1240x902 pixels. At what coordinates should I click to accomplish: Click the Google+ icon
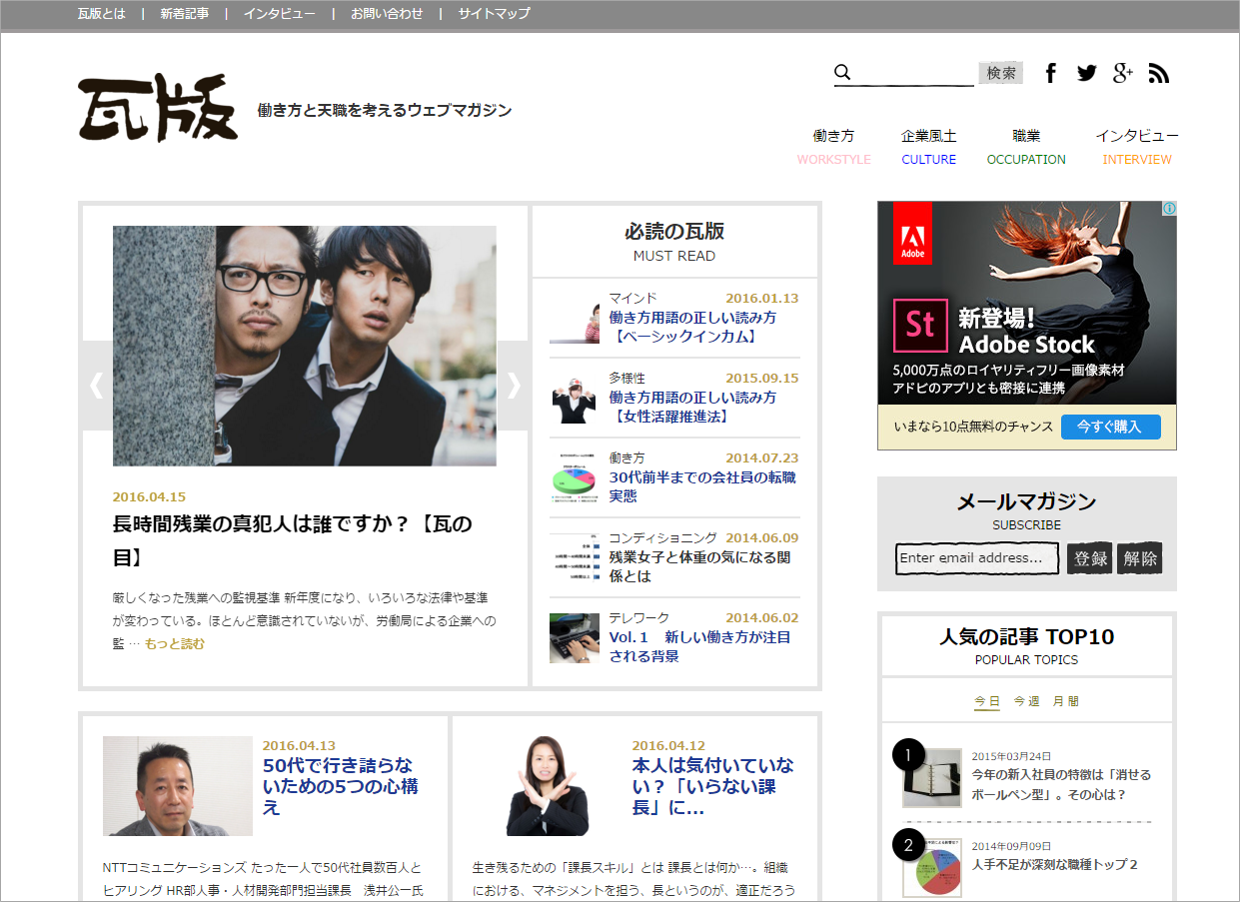pyautogui.click(x=1122, y=72)
